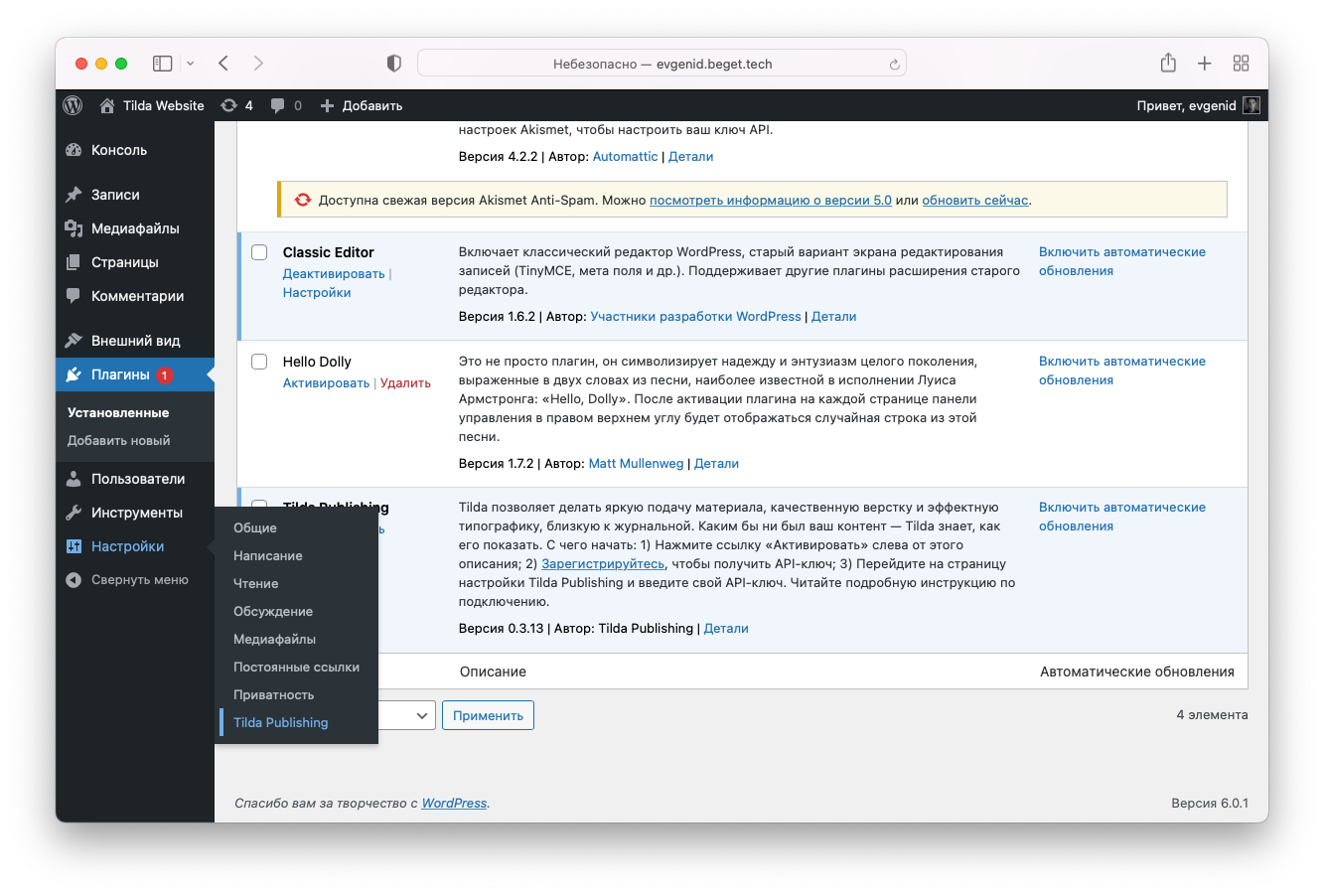Screen dimensions: 1324x896
Task: Reload the page with refresh icon
Action: 894,65
